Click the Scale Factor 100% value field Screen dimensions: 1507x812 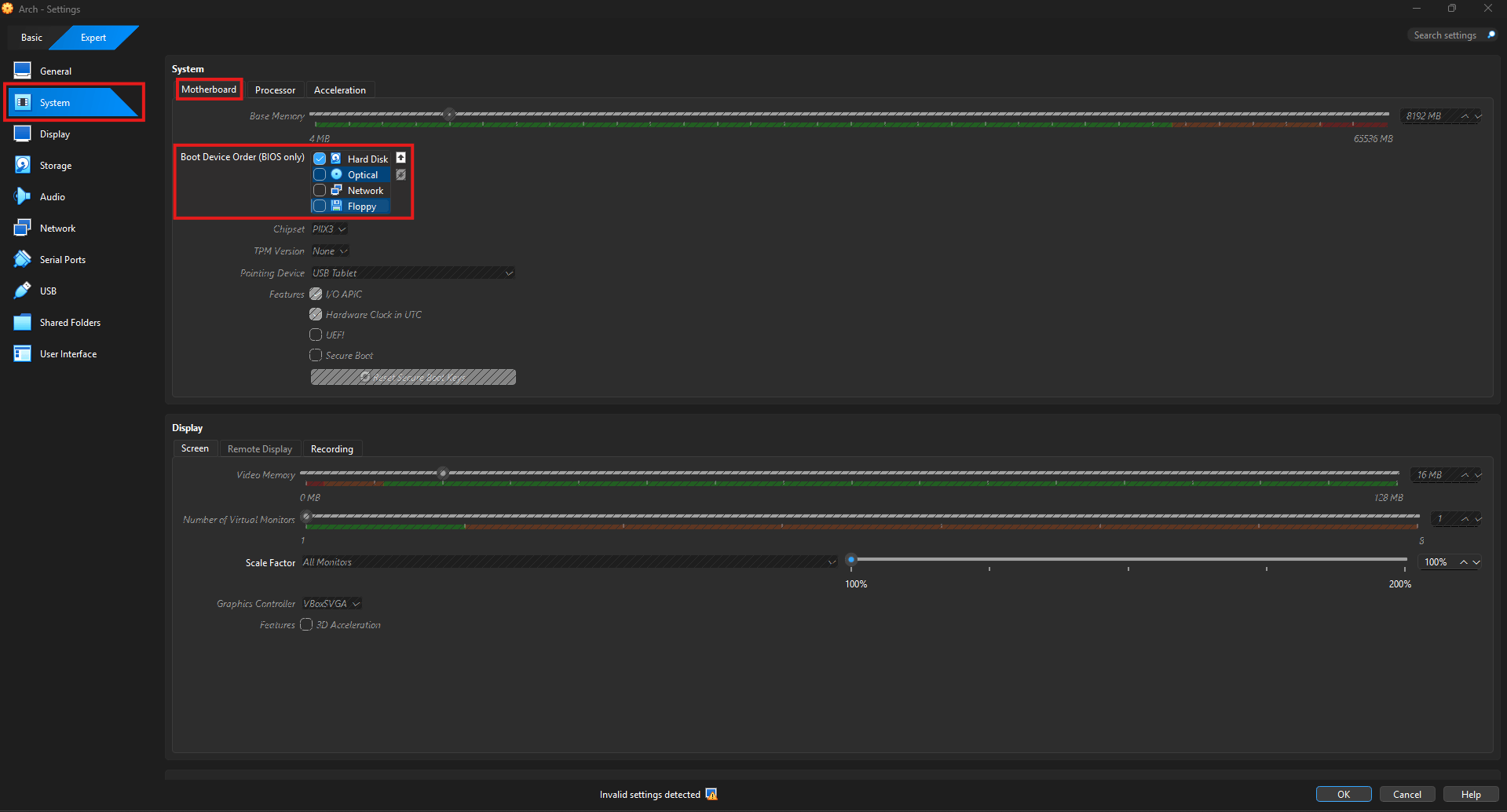coord(1438,562)
